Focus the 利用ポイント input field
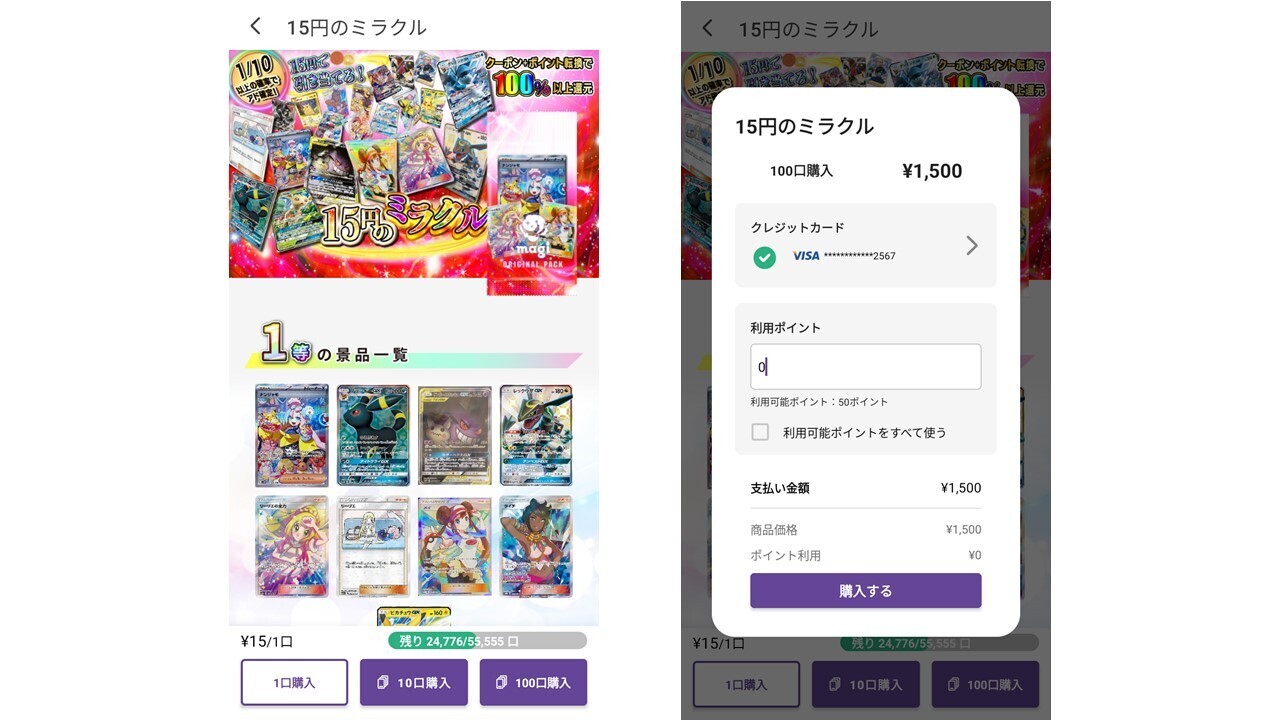Screen dimensions: 1280x720 pyautogui.click(x=866, y=367)
